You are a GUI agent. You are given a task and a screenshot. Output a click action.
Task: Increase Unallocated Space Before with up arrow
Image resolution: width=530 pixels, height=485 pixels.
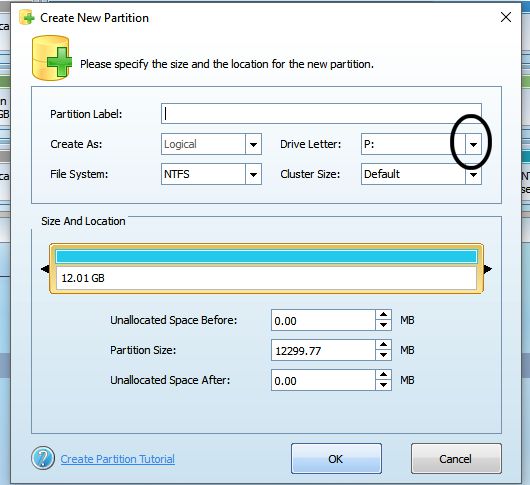pos(383,315)
